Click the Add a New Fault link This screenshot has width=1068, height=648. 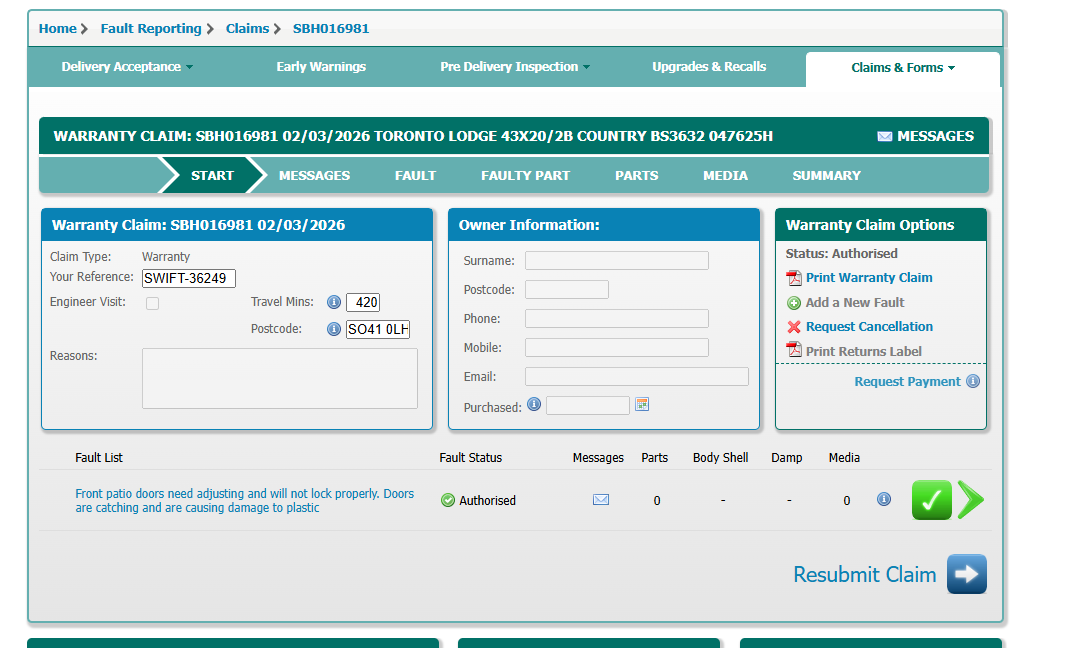pos(855,303)
